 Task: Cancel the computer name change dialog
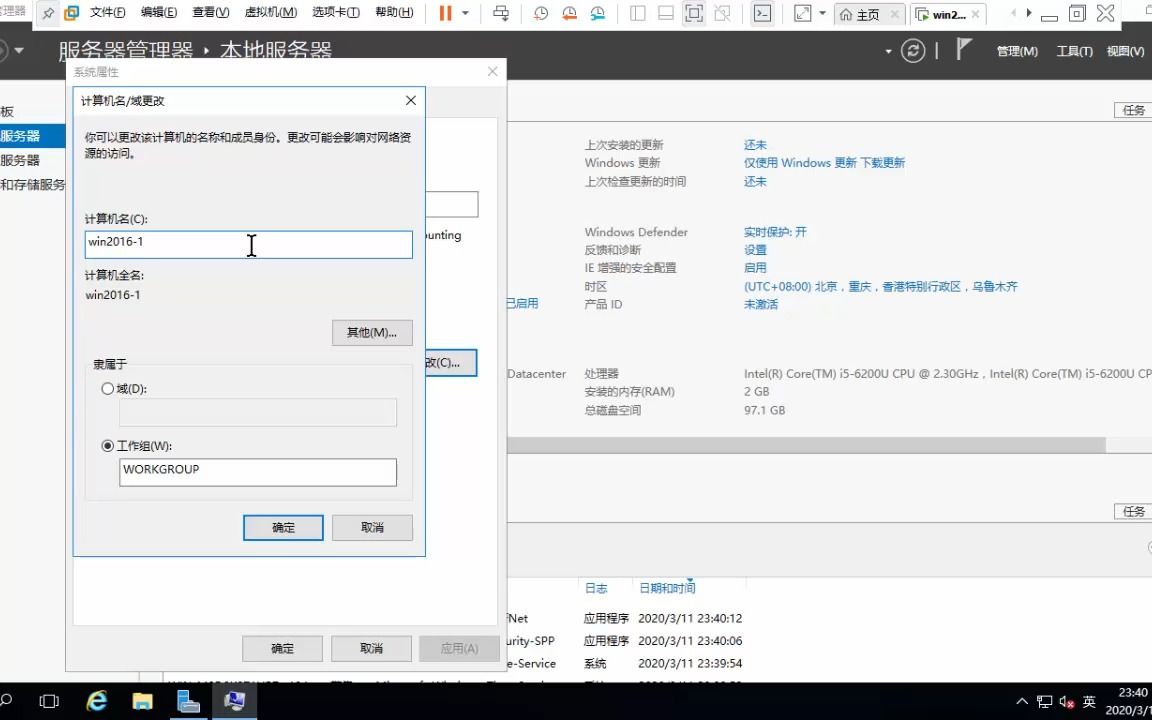[372, 528]
